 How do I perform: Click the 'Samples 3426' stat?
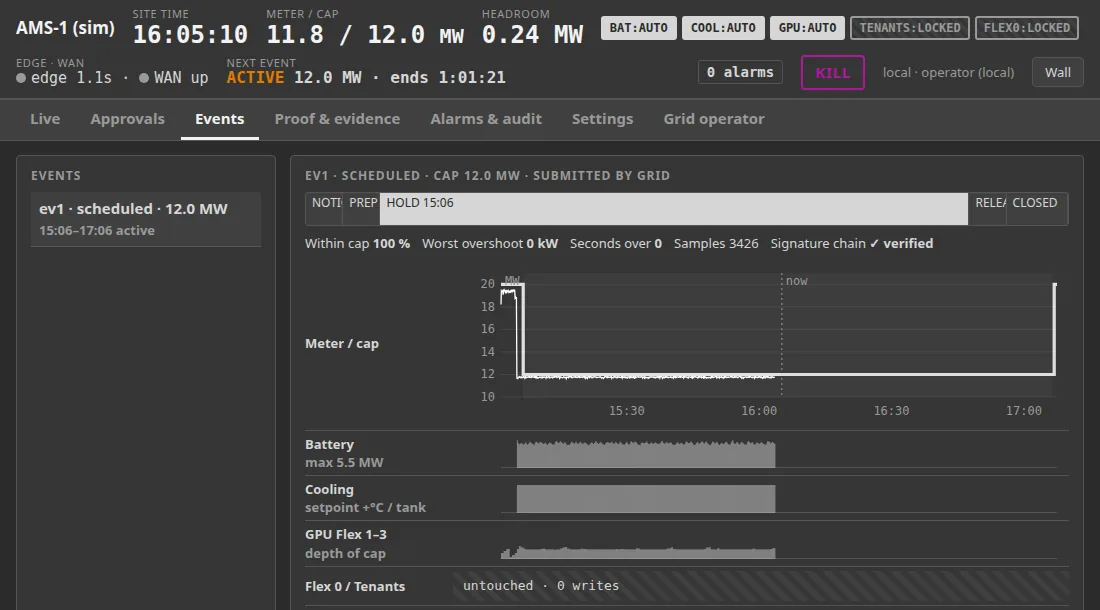[x=716, y=243]
